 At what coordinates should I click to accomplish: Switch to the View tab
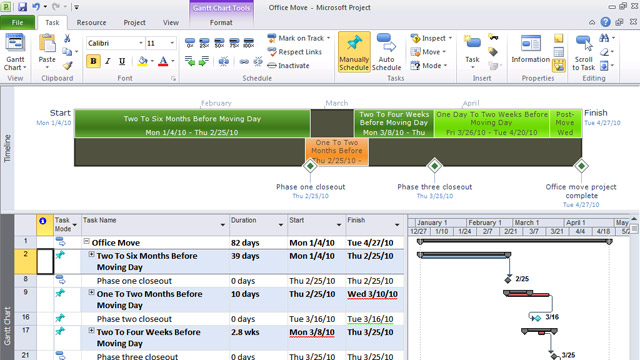coord(171,22)
